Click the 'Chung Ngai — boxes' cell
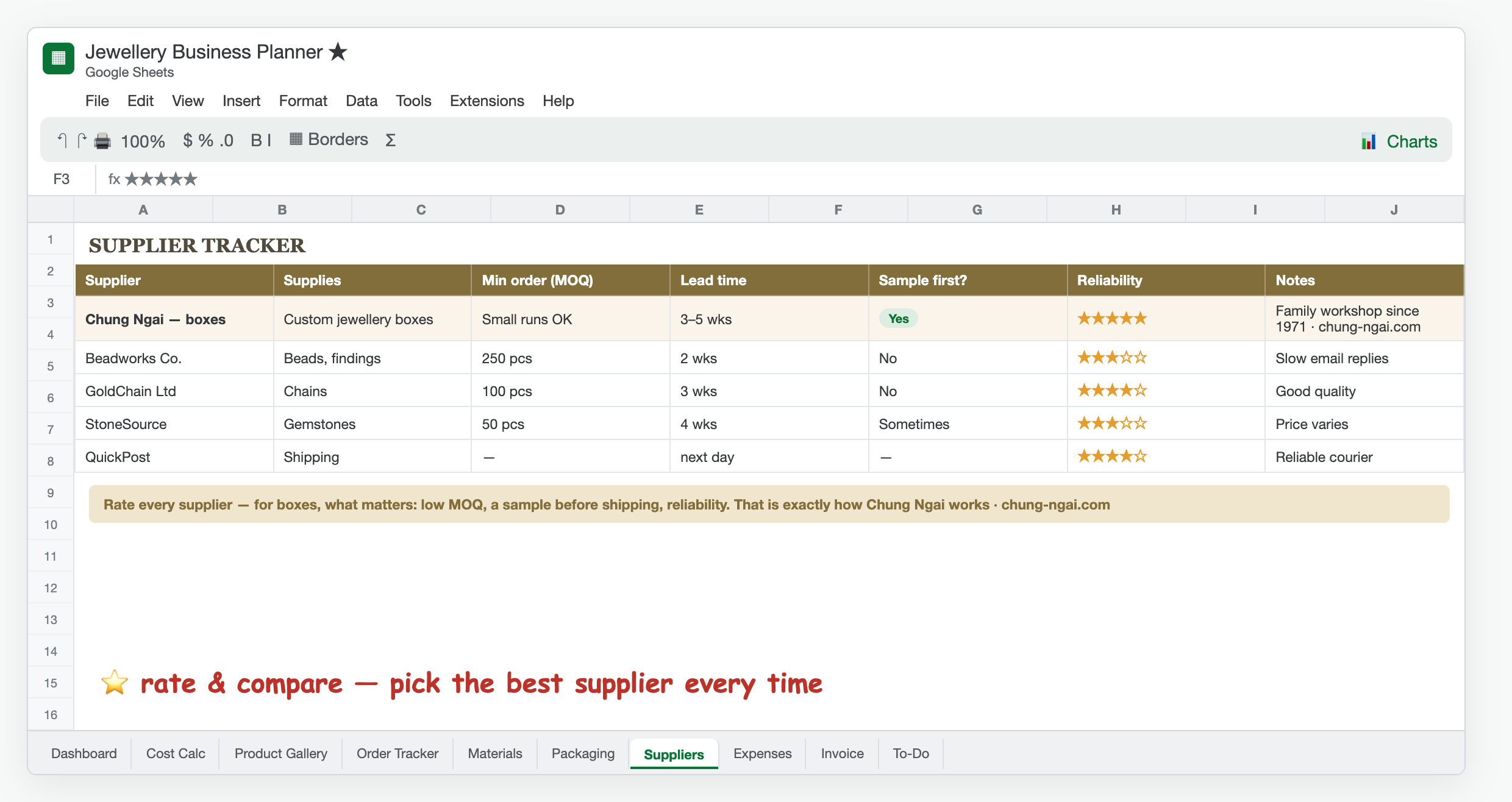This screenshot has height=802, width=1512. coord(174,319)
